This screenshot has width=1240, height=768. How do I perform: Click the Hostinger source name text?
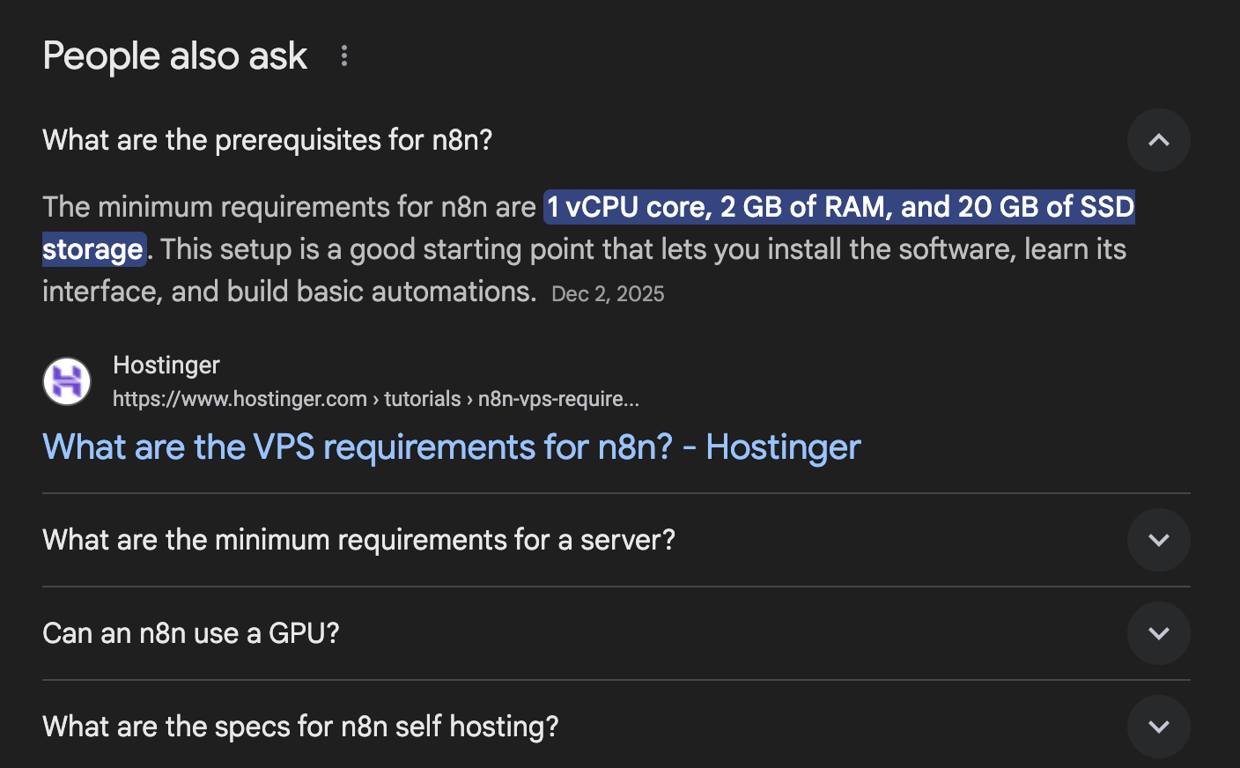166,365
